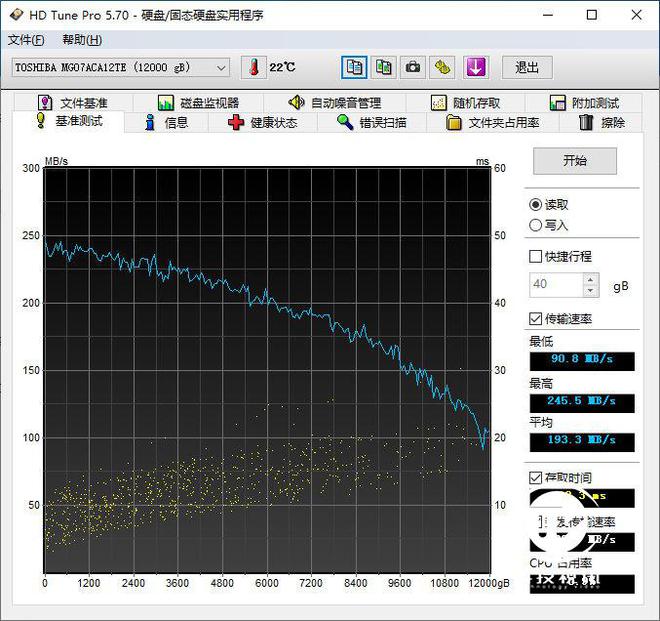Image resolution: width=660 pixels, height=621 pixels.
Task: Open the 帮助(H) menu
Action: [x=82, y=40]
